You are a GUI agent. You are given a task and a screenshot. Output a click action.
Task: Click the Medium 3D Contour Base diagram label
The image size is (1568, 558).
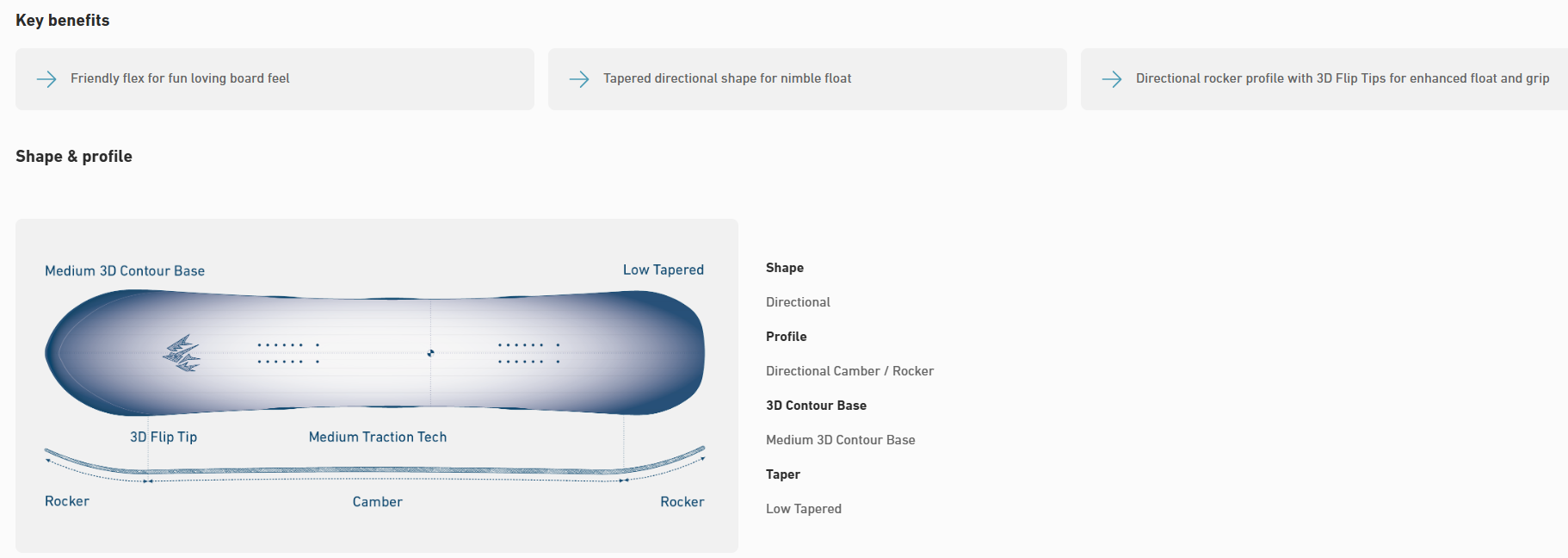click(125, 270)
